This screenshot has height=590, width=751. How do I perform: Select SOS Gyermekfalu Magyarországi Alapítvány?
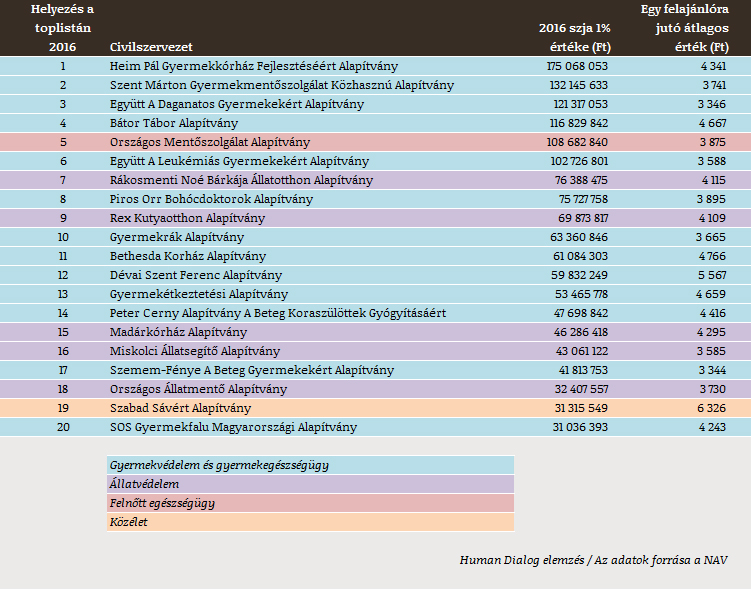(x=232, y=427)
